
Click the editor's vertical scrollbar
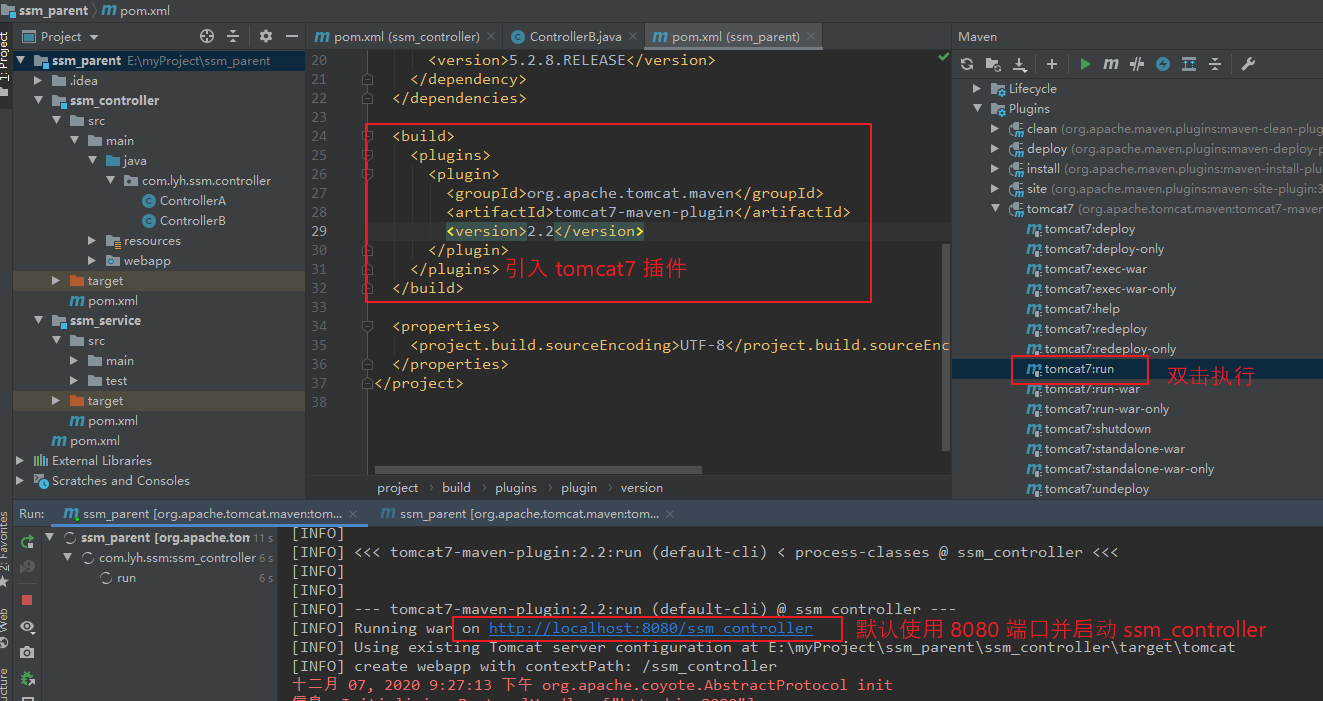(x=945, y=345)
